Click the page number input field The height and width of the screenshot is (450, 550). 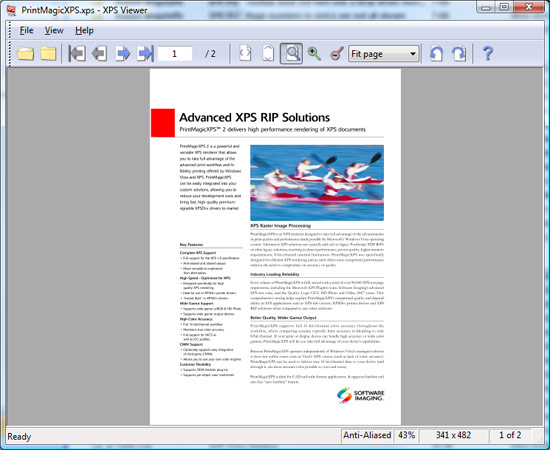point(175,54)
